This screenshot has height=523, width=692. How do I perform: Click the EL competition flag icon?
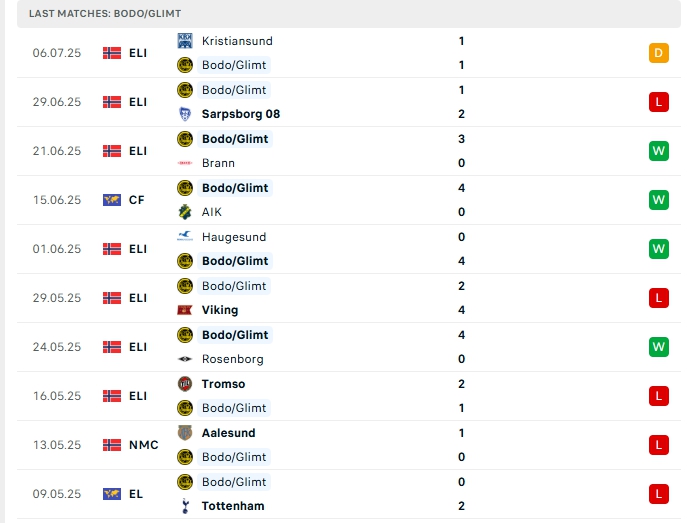tap(112, 494)
